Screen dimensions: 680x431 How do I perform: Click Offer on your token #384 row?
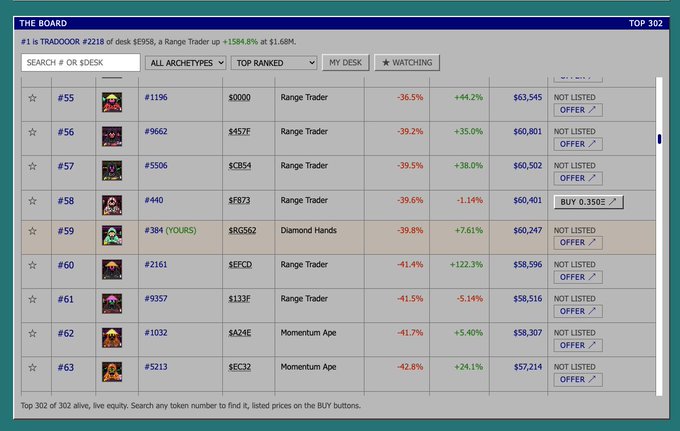[578, 243]
